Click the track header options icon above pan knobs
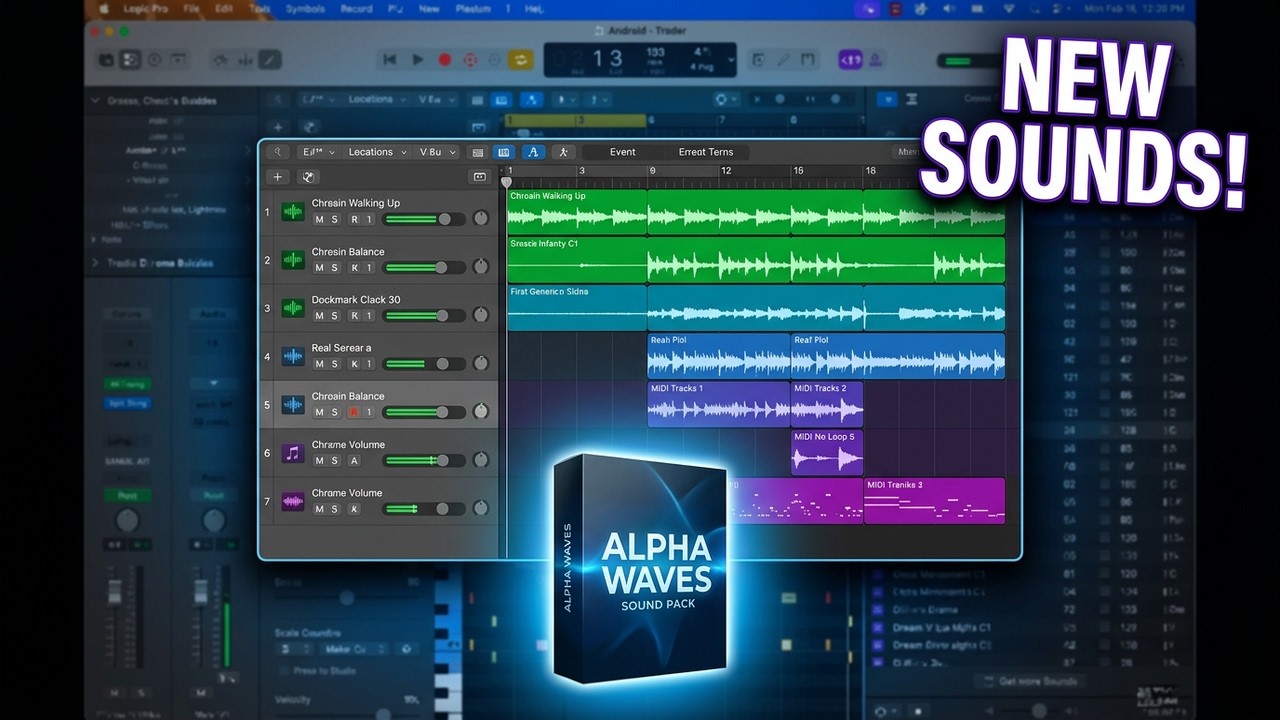This screenshot has height=720, width=1280. coord(479,177)
